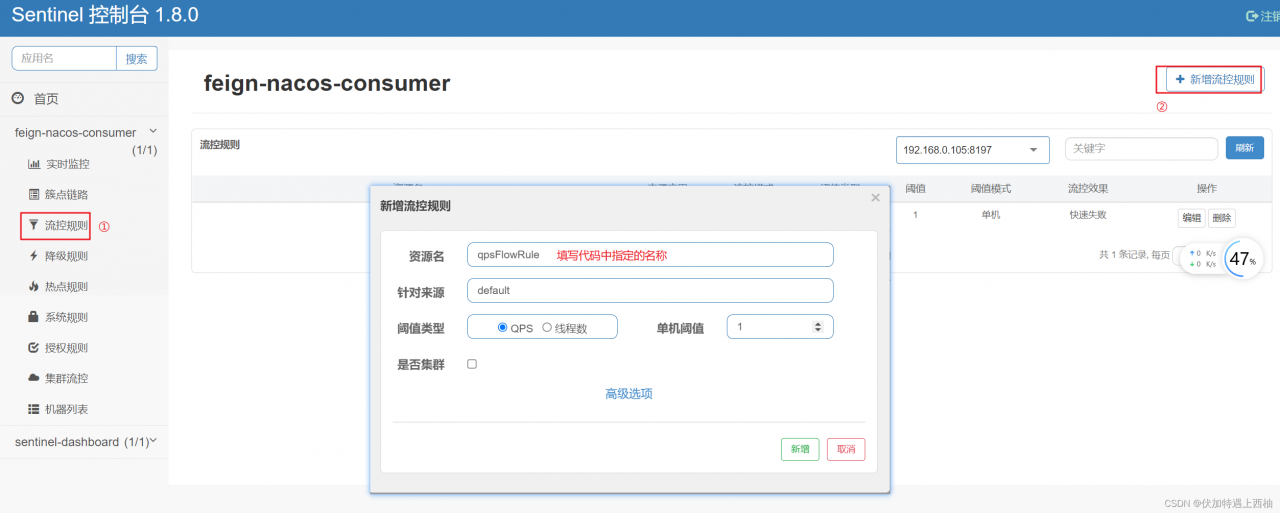Open 机器列表 menu item
The image size is (1280, 513).
pos(67,410)
